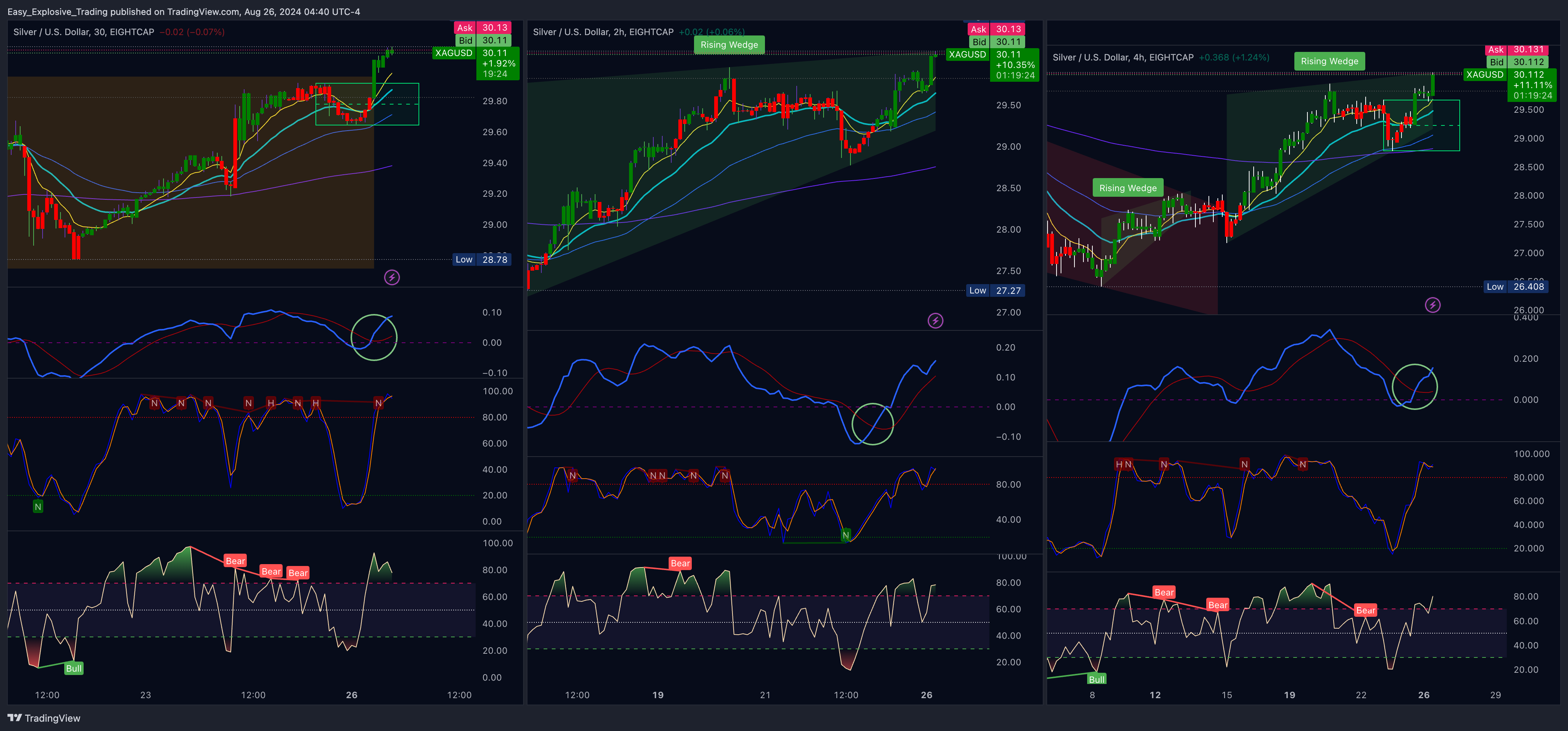Click the rightmost red N marker in 30-minute stochastic
Image resolution: width=1568 pixels, height=731 pixels.
tap(379, 403)
